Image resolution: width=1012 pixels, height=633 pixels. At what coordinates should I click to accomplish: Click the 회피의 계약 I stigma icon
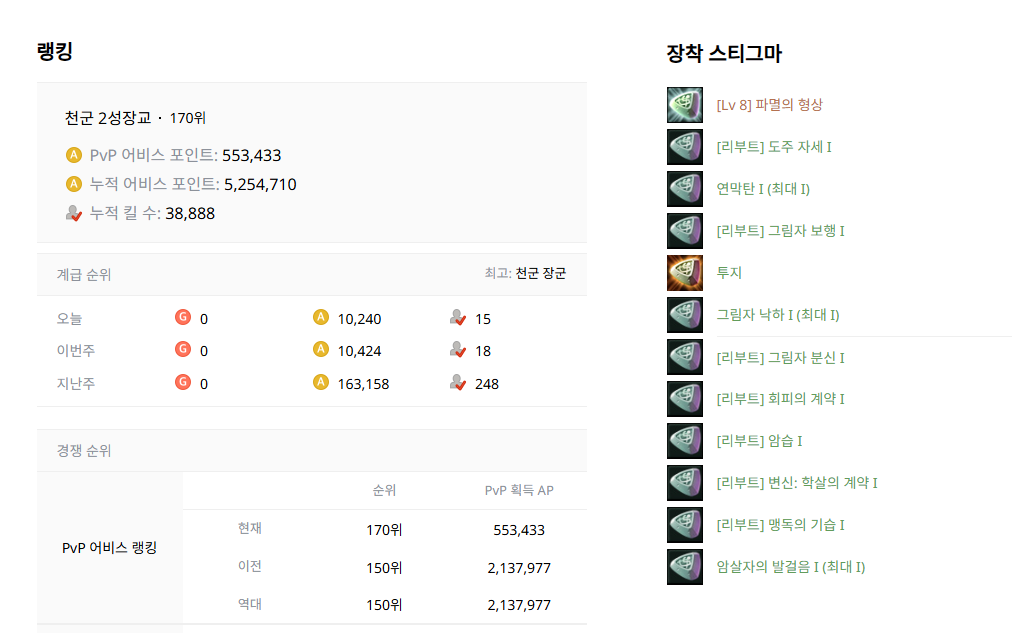(x=685, y=399)
